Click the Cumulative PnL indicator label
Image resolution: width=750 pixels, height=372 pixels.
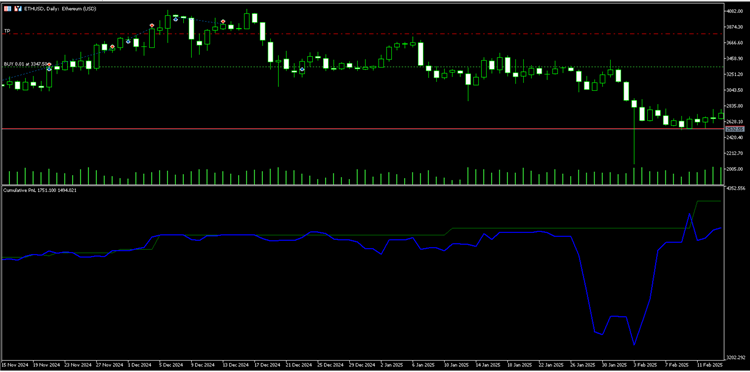coord(40,190)
